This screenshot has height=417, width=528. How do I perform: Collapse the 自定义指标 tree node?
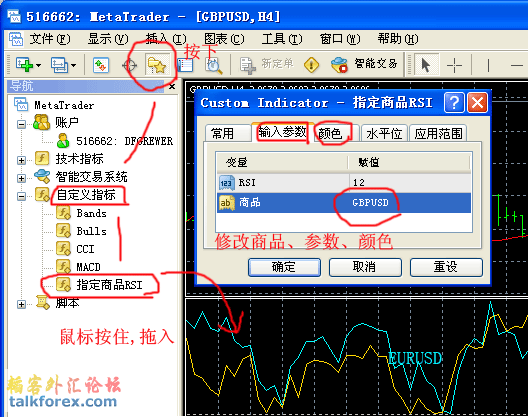pyautogui.click(x=21, y=196)
